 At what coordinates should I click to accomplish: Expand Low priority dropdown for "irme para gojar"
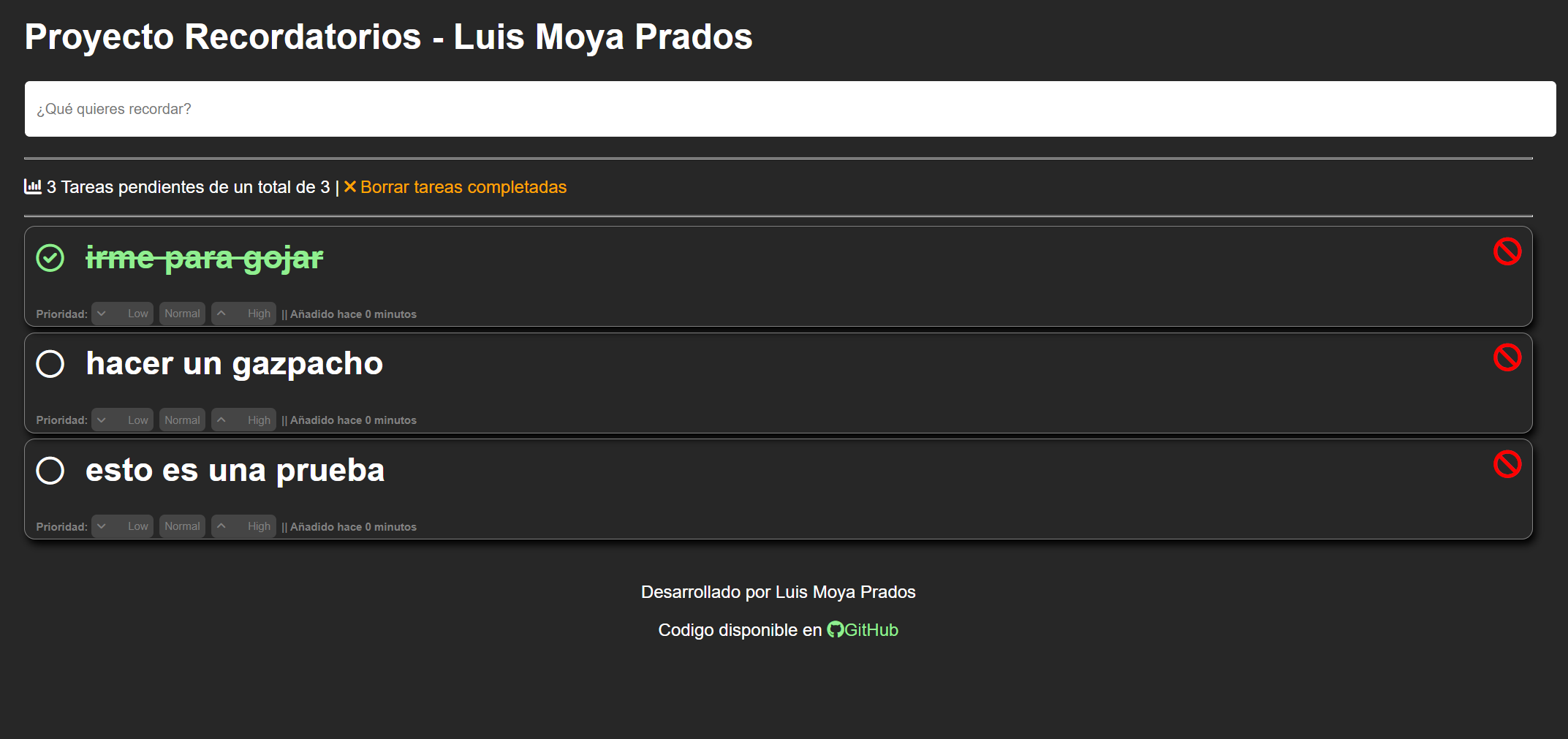click(x=122, y=313)
